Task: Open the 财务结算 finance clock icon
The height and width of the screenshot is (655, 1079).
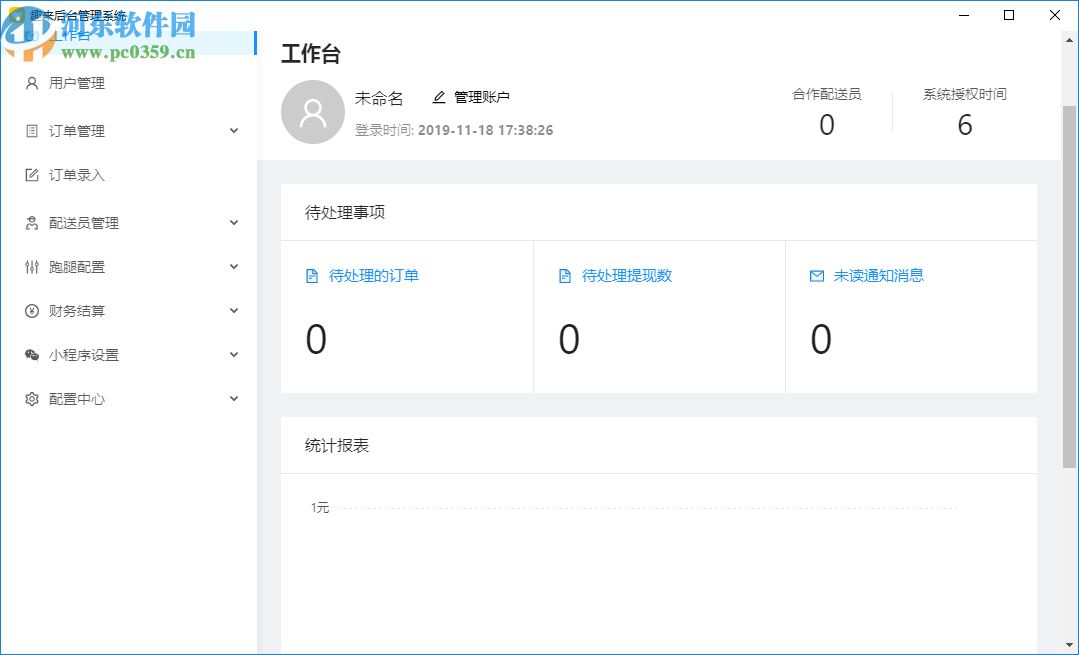Action: tap(30, 310)
